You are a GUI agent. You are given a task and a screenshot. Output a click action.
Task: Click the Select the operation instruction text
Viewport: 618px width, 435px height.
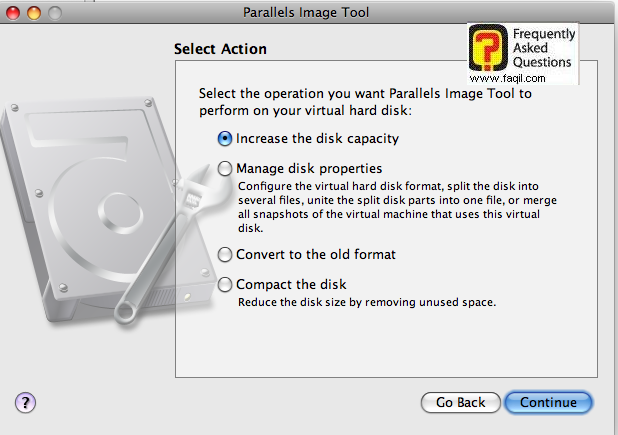[x=364, y=101]
